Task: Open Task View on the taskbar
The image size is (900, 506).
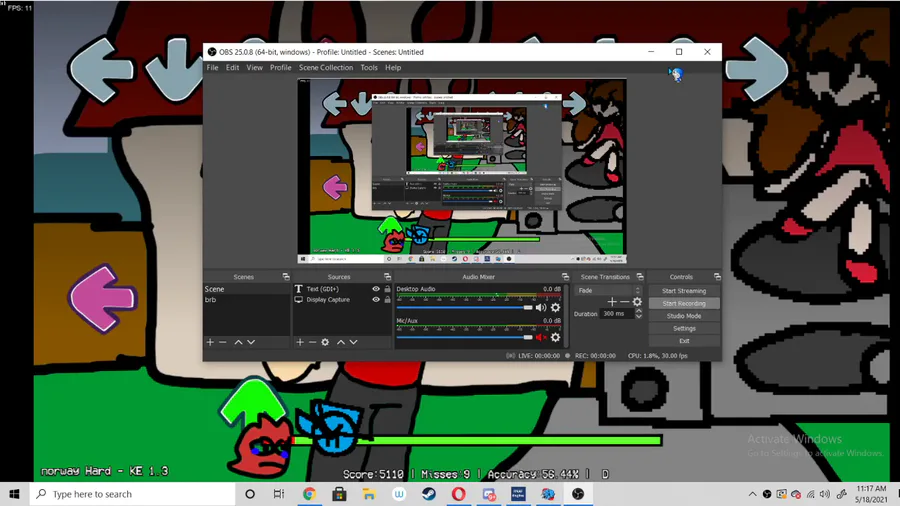Action: (279, 494)
